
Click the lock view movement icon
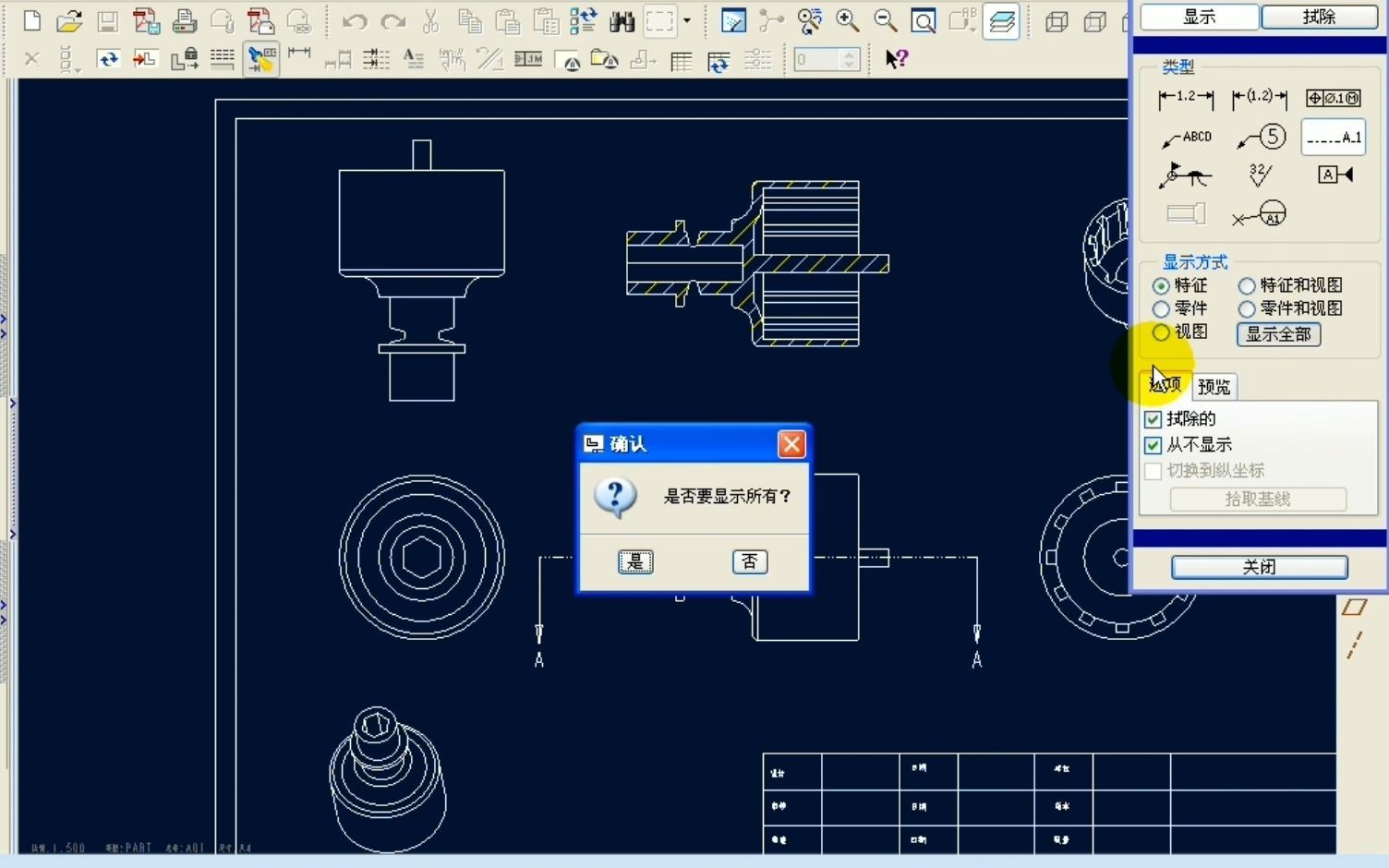[185, 60]
